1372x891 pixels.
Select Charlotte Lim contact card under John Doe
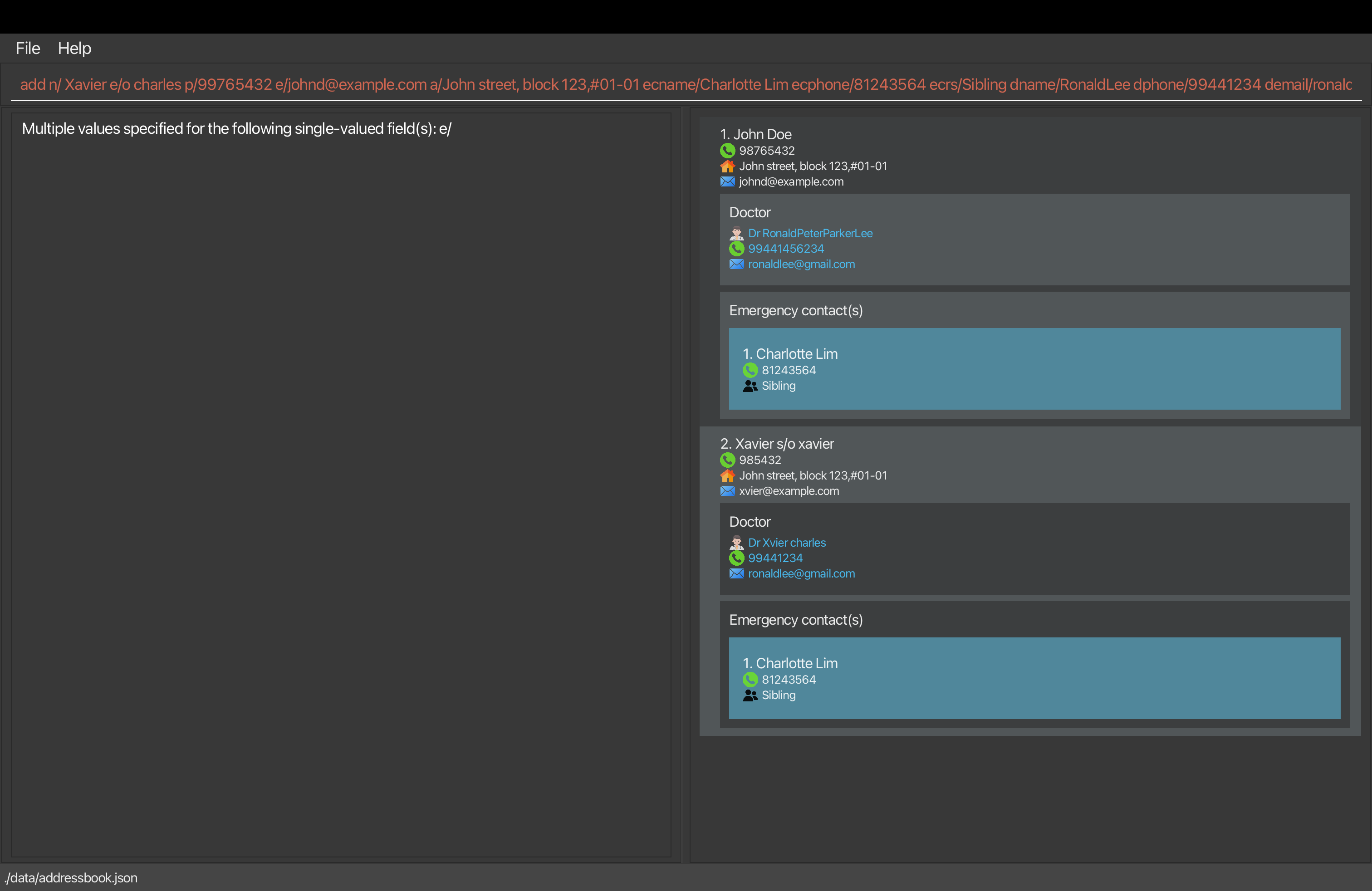click(1034, 369)
